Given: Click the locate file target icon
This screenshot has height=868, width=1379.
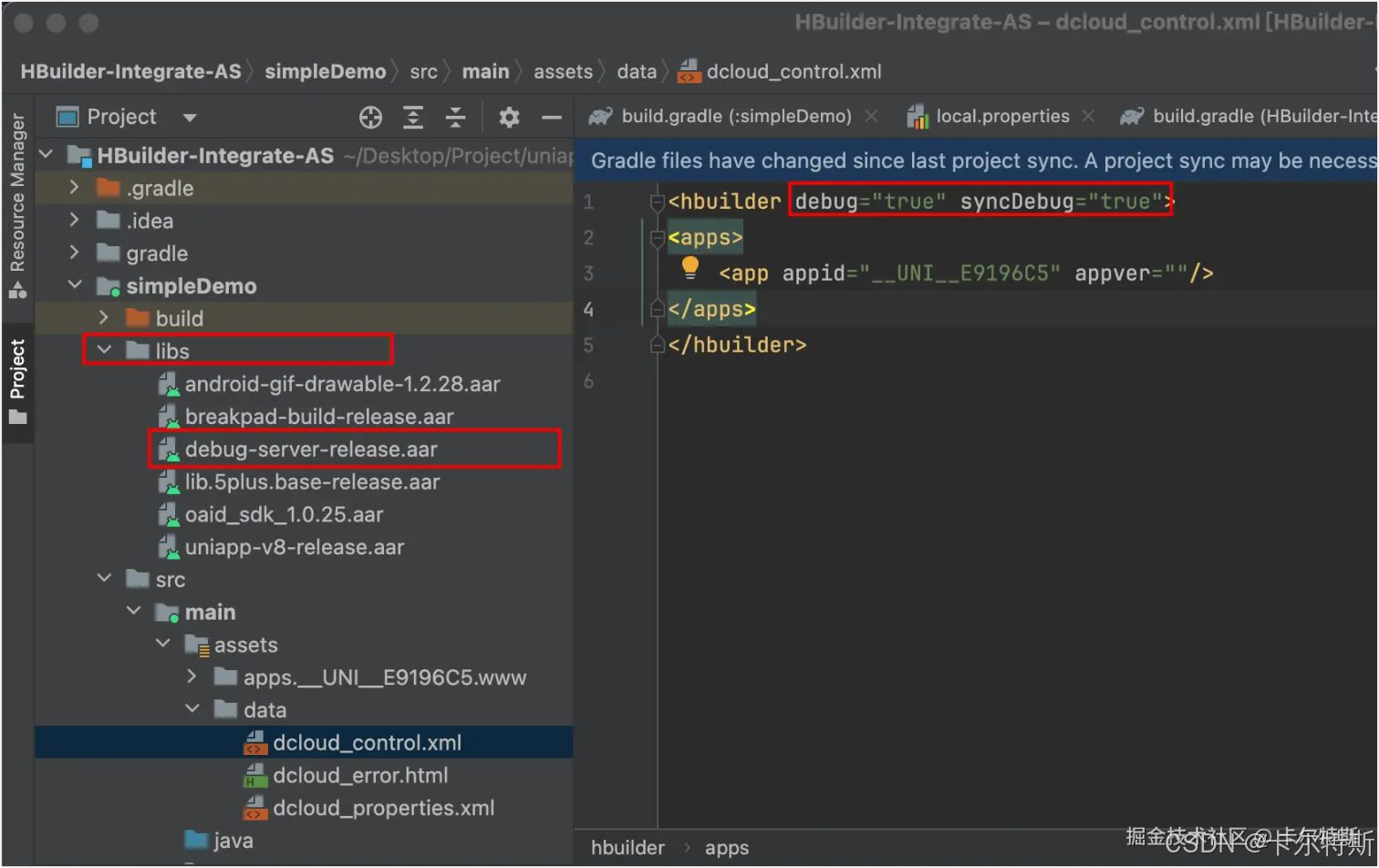Looking at the screenshot, I should coord(370,117).
